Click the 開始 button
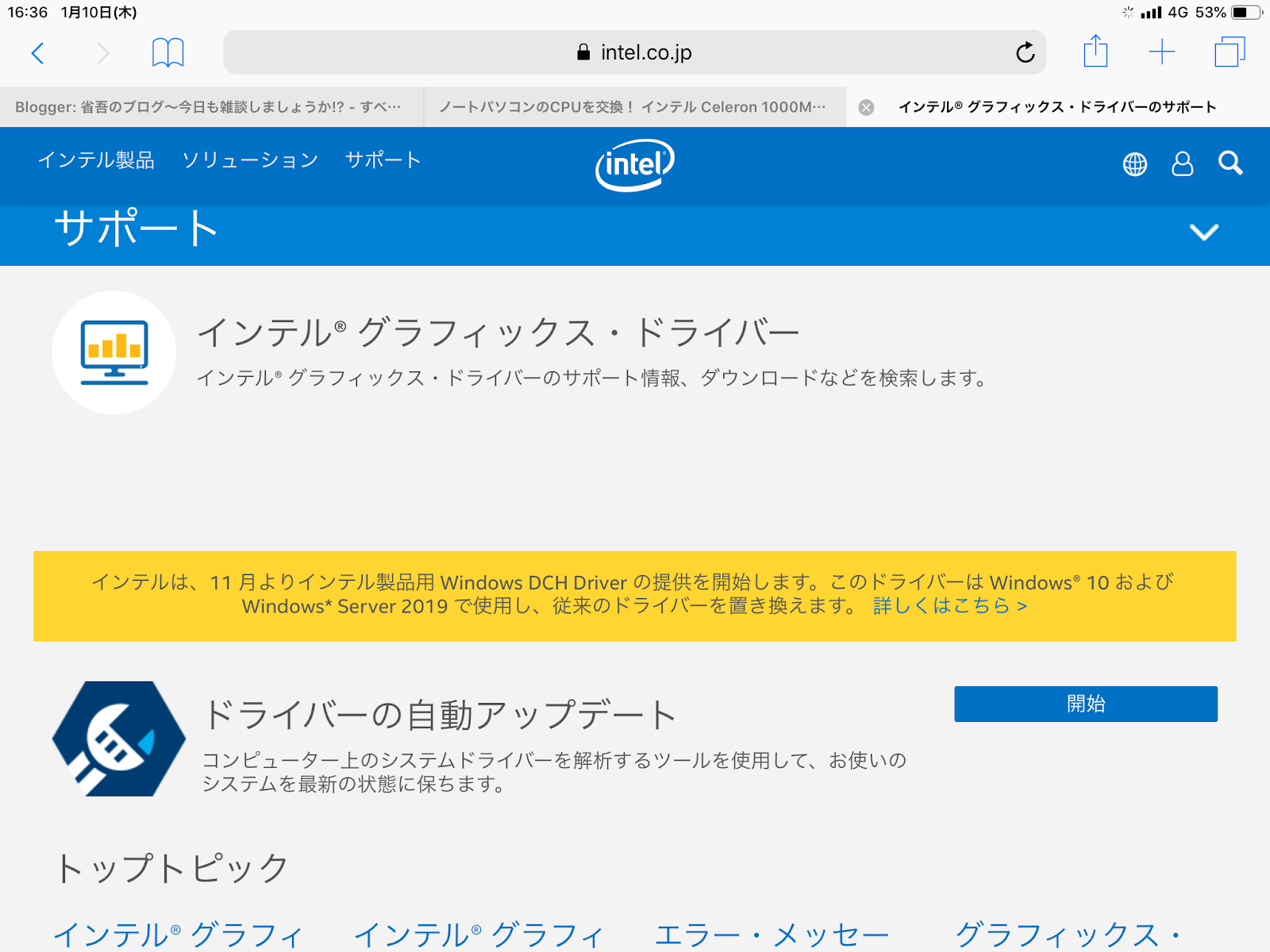This screenshot has height=952, width=1270. click(x=1086, y=704)
